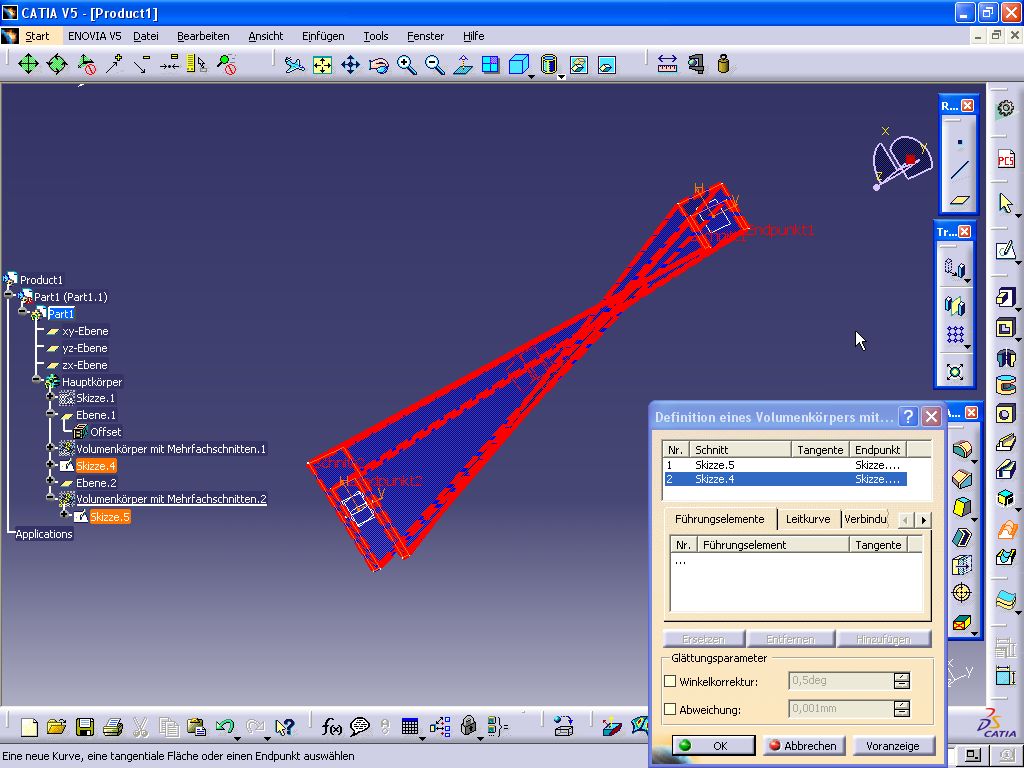Click the Line tool in R... palette
This screenshot has height=768, width=1024.
959,170
